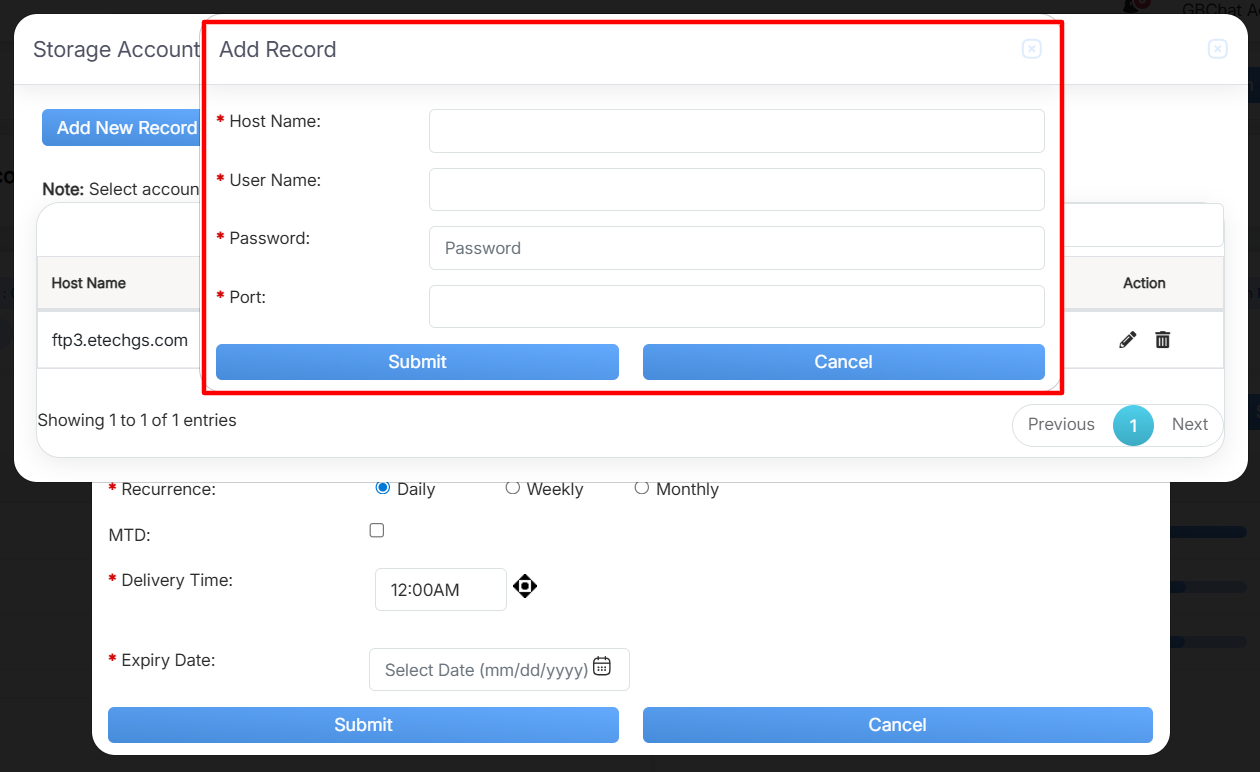Cancel the schedule form at bottom
Screen dimensions: 1260x772
897,725
